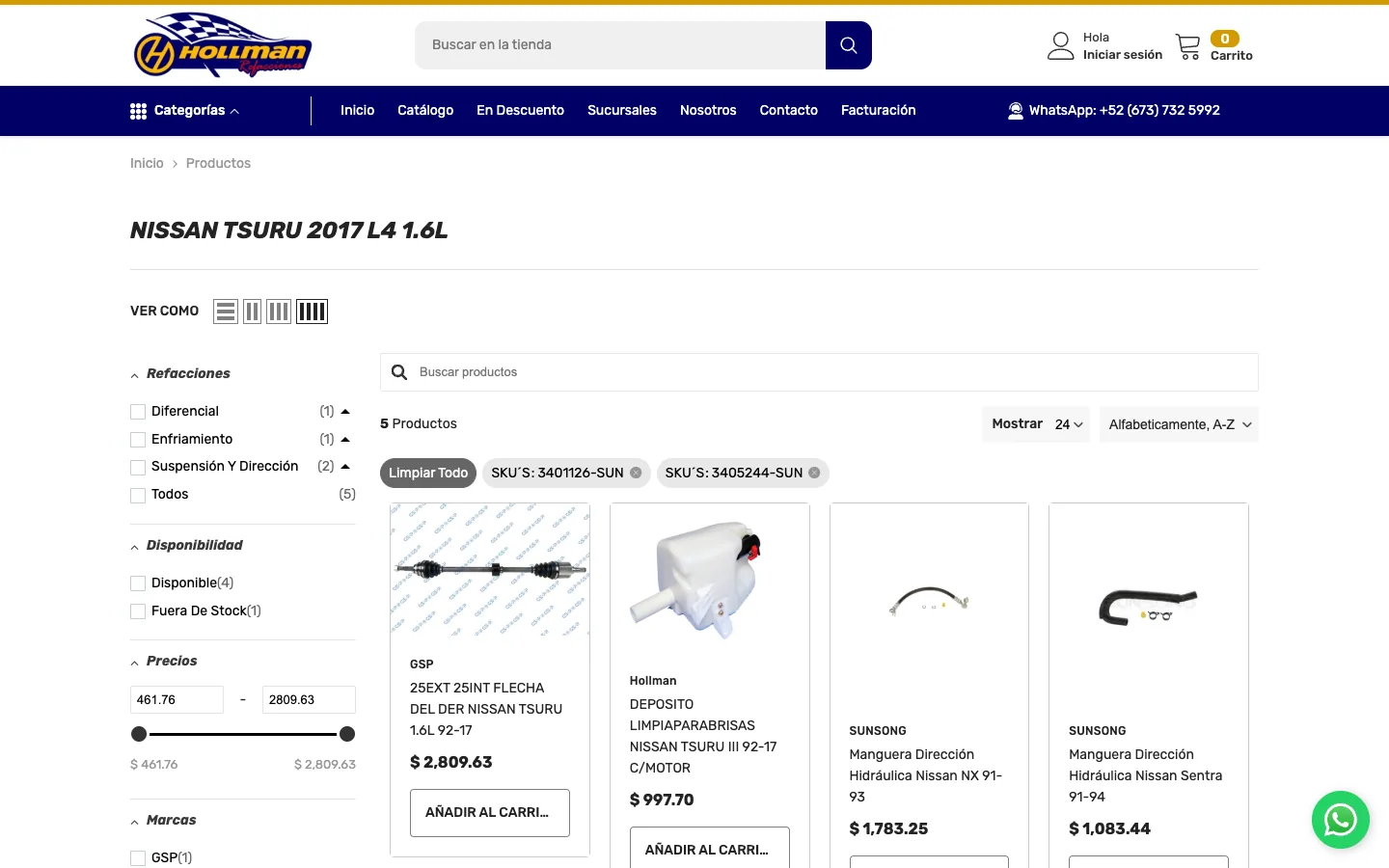This screenshot has width=1389, height=868.
Task: Expand the Diferencial subcategory arrow
Action: pos(345,412)
